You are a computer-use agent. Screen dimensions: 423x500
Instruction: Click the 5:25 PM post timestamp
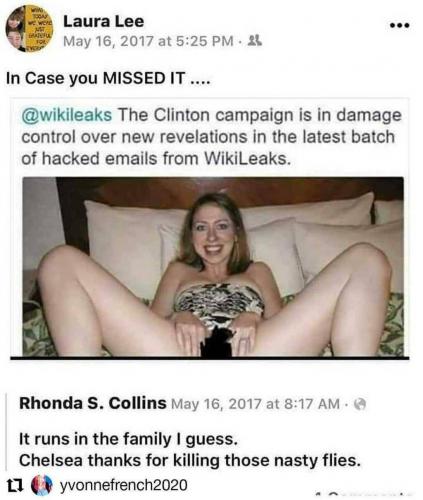click(x=148, y=41)
